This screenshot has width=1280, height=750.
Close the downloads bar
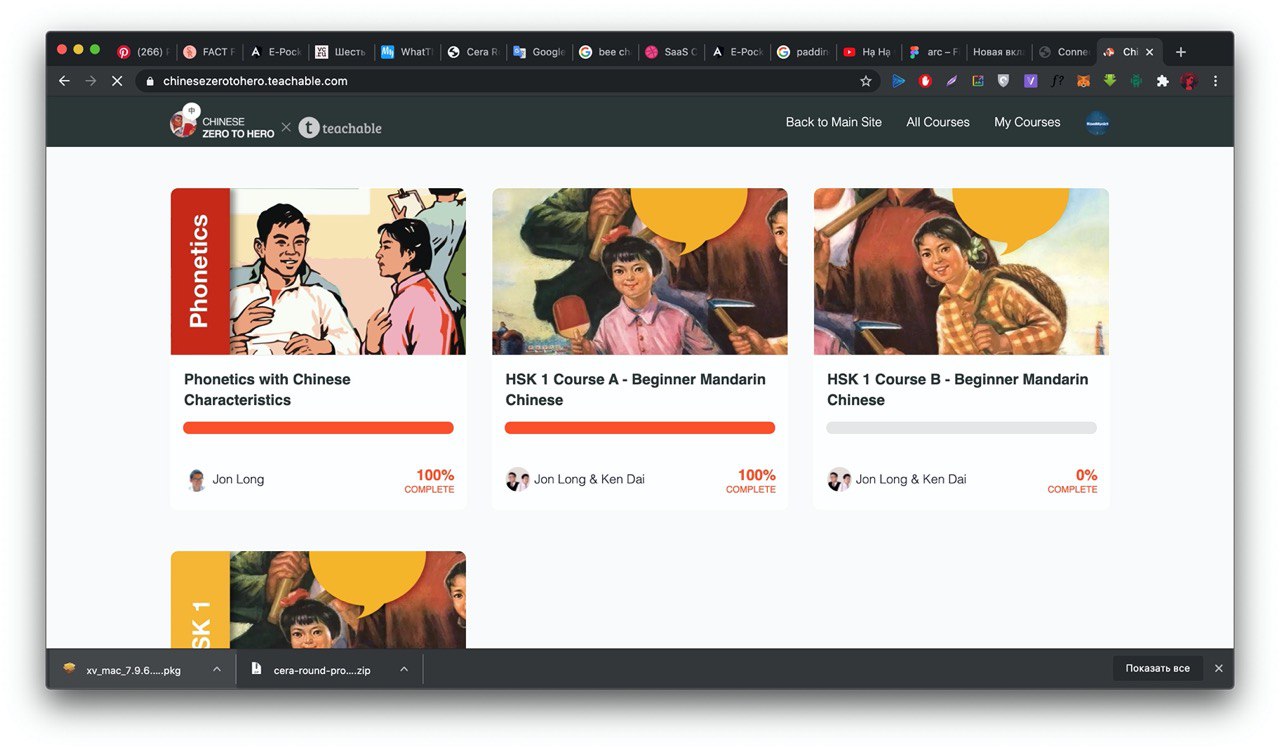1218,668
